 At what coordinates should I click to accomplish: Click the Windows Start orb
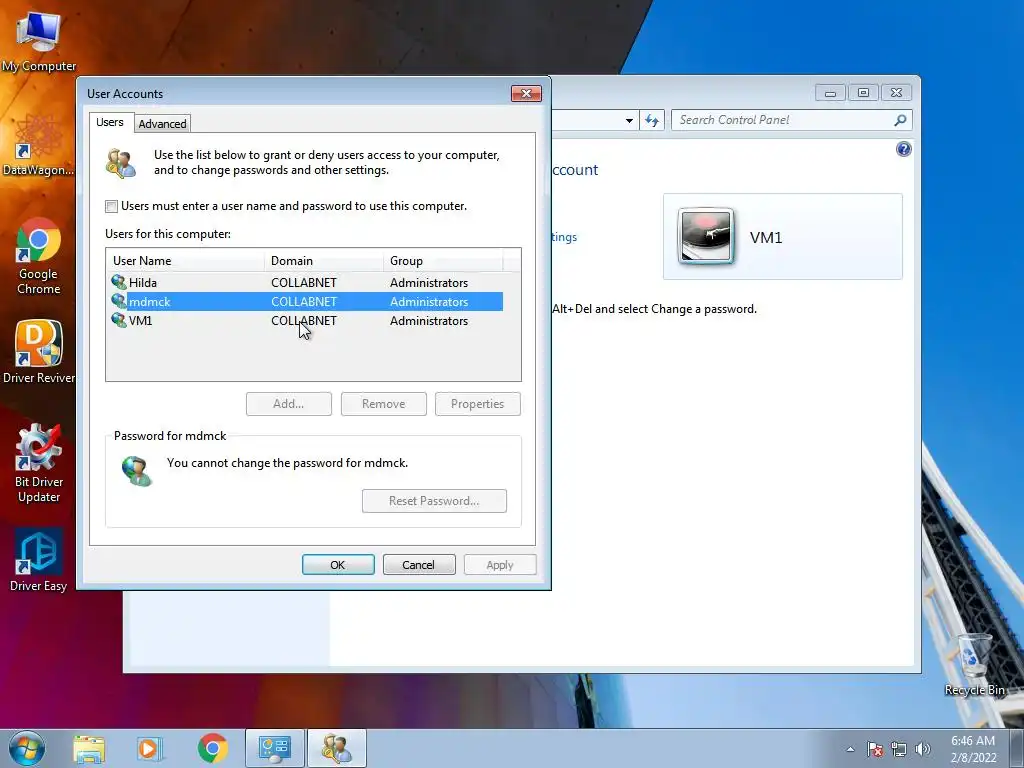coord(27,748)
